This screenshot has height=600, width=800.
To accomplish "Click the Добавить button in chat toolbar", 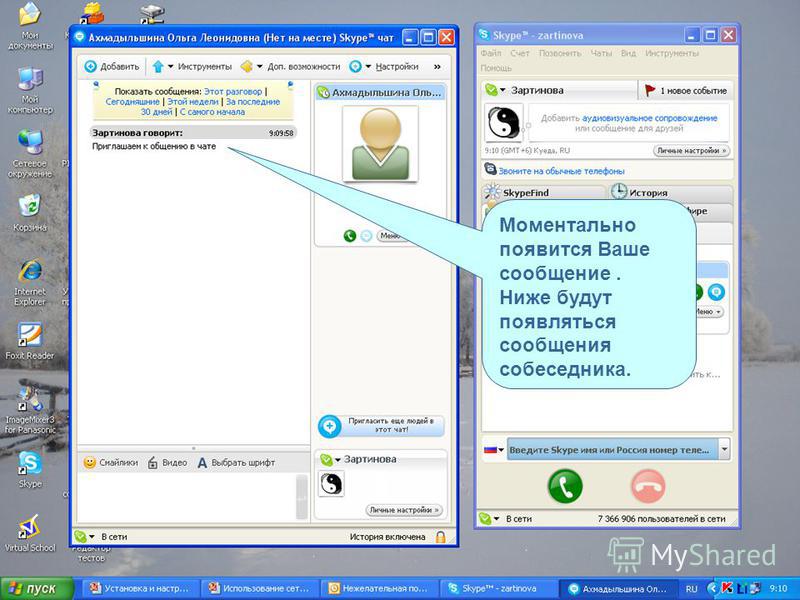I will coord(112,66).
